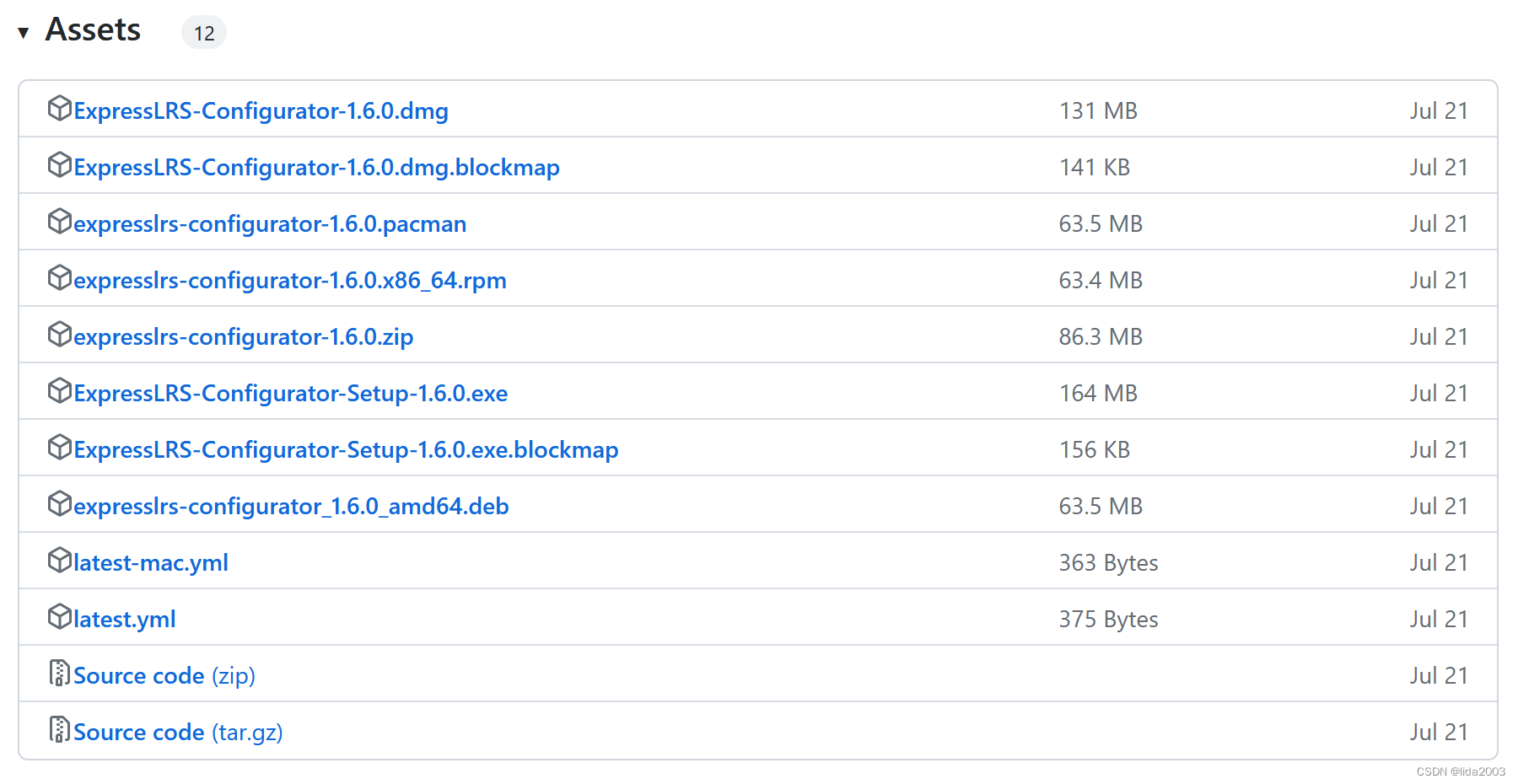
Task: Click the 156 KB size value
Action: point(1095,449)
